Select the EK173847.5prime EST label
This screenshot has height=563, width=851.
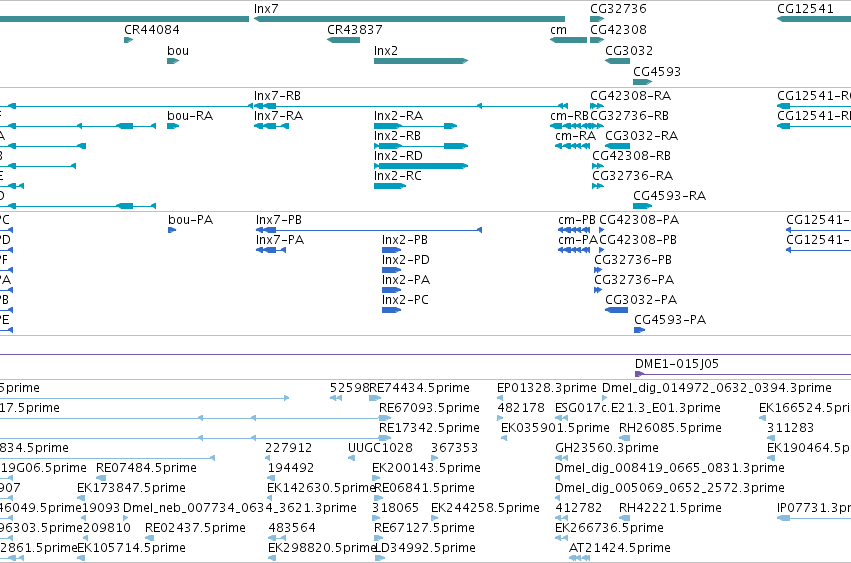point(131,488)
